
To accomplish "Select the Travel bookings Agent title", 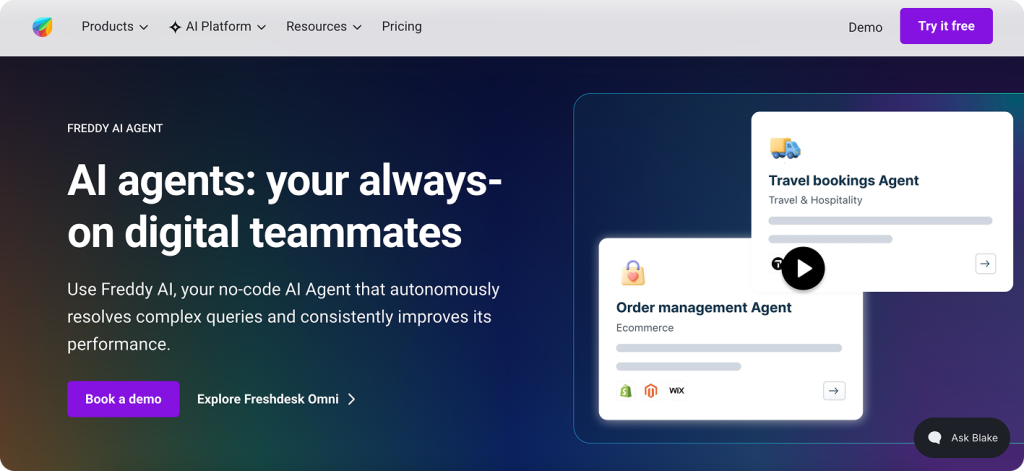I will [844, 180].
